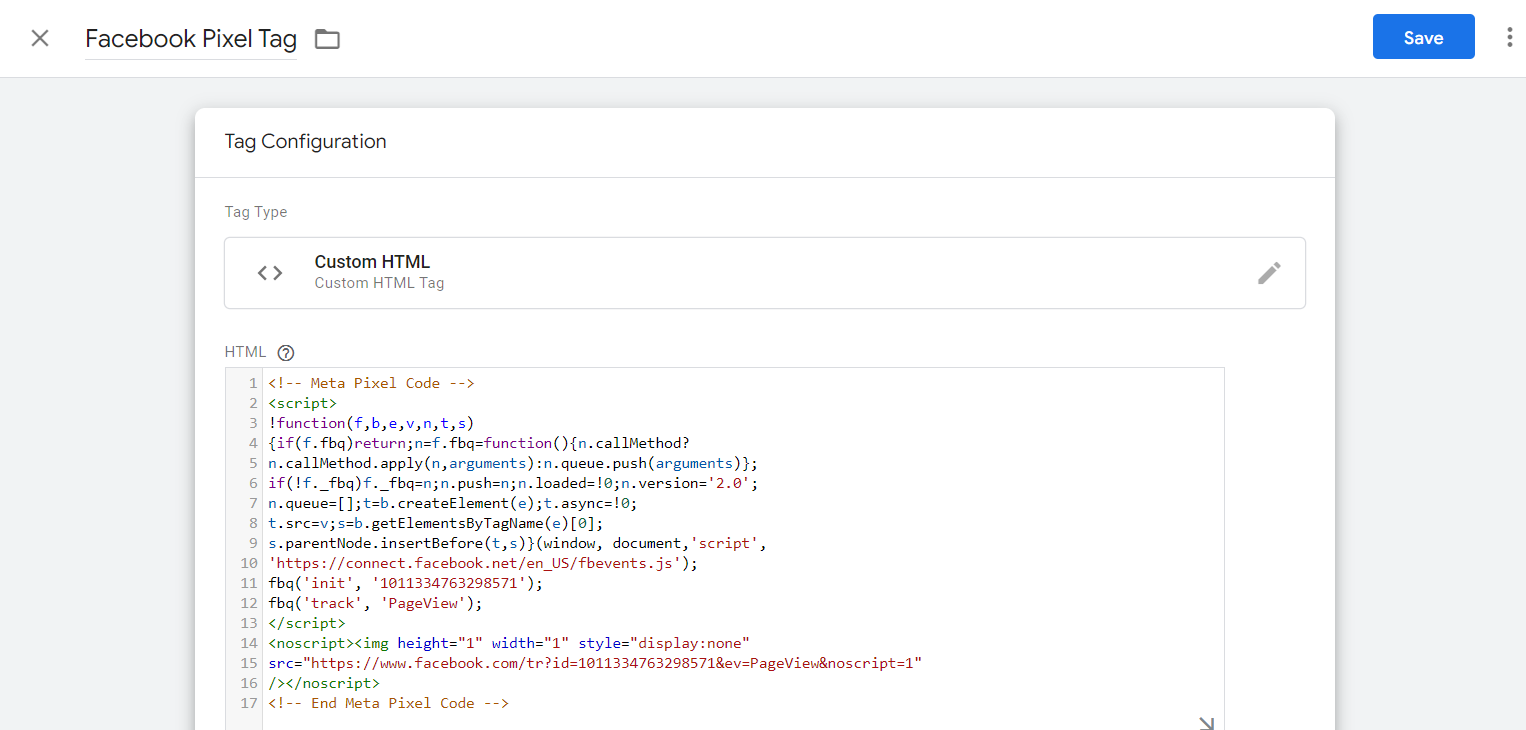This screenshot has width=1526, height=730.
Task: Click the fbevents.js URL line
Action: pos(483,563)
